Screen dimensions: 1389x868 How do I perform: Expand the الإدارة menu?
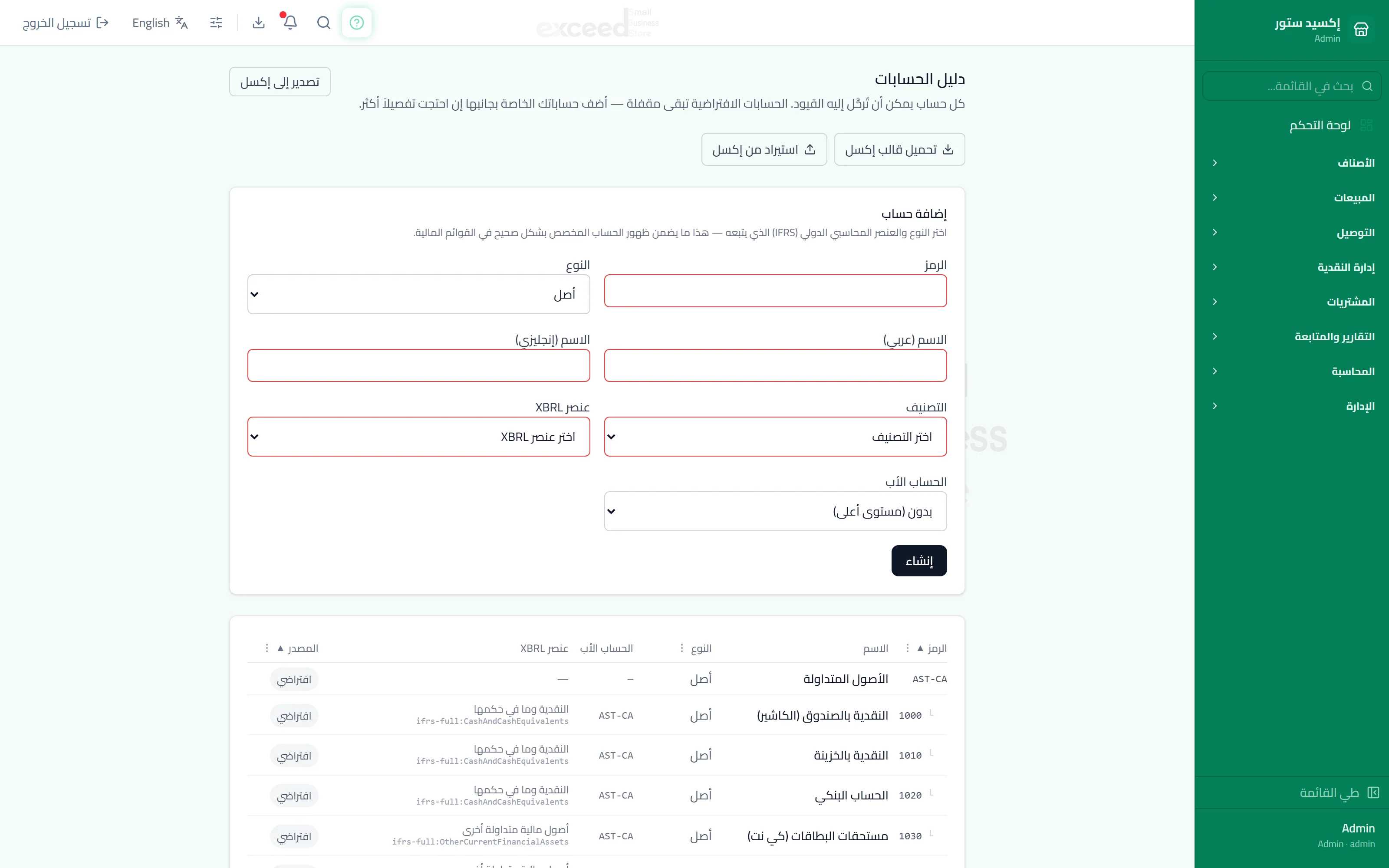tap(1291, 406)
